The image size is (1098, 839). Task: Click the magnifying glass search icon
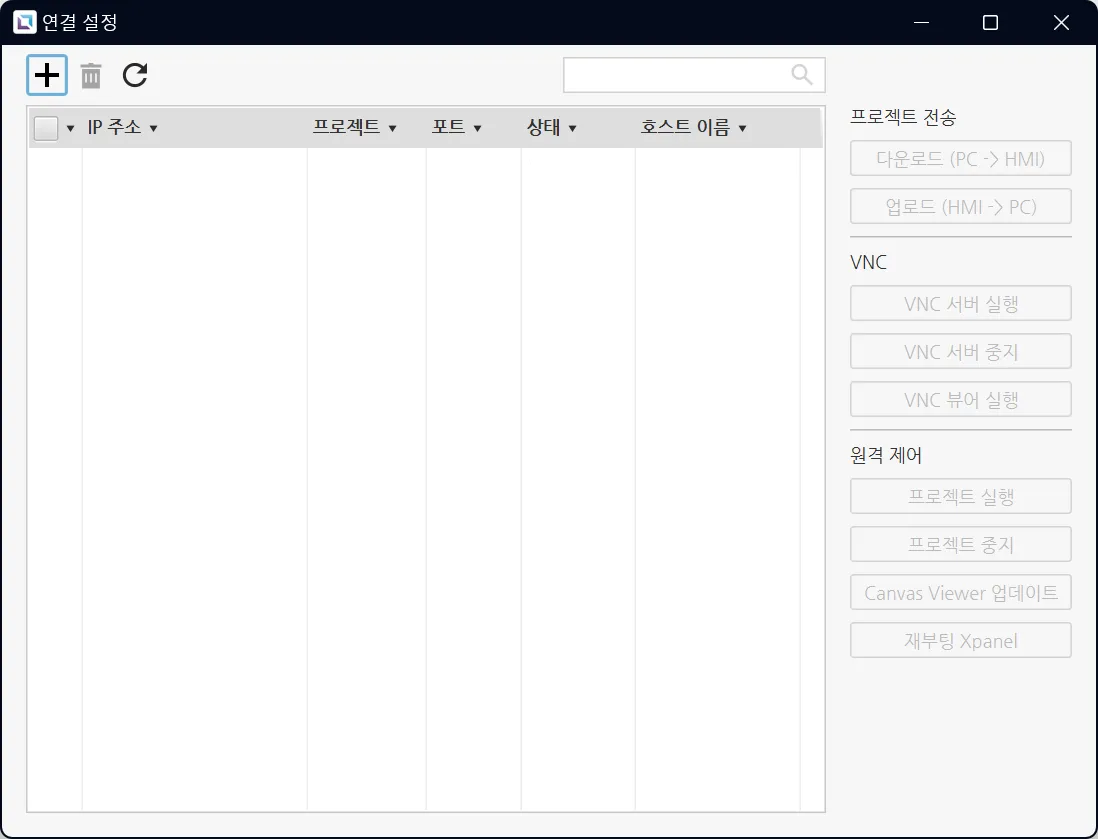(x=802, y=75)
